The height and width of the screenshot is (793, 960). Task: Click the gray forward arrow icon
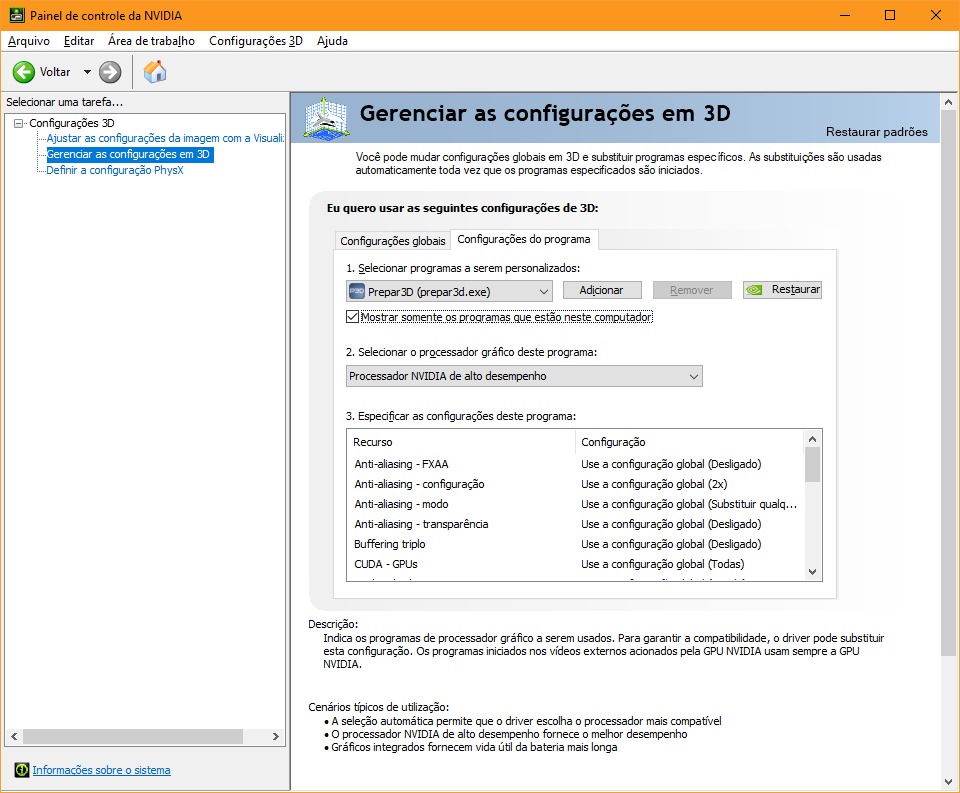point(110,72)
